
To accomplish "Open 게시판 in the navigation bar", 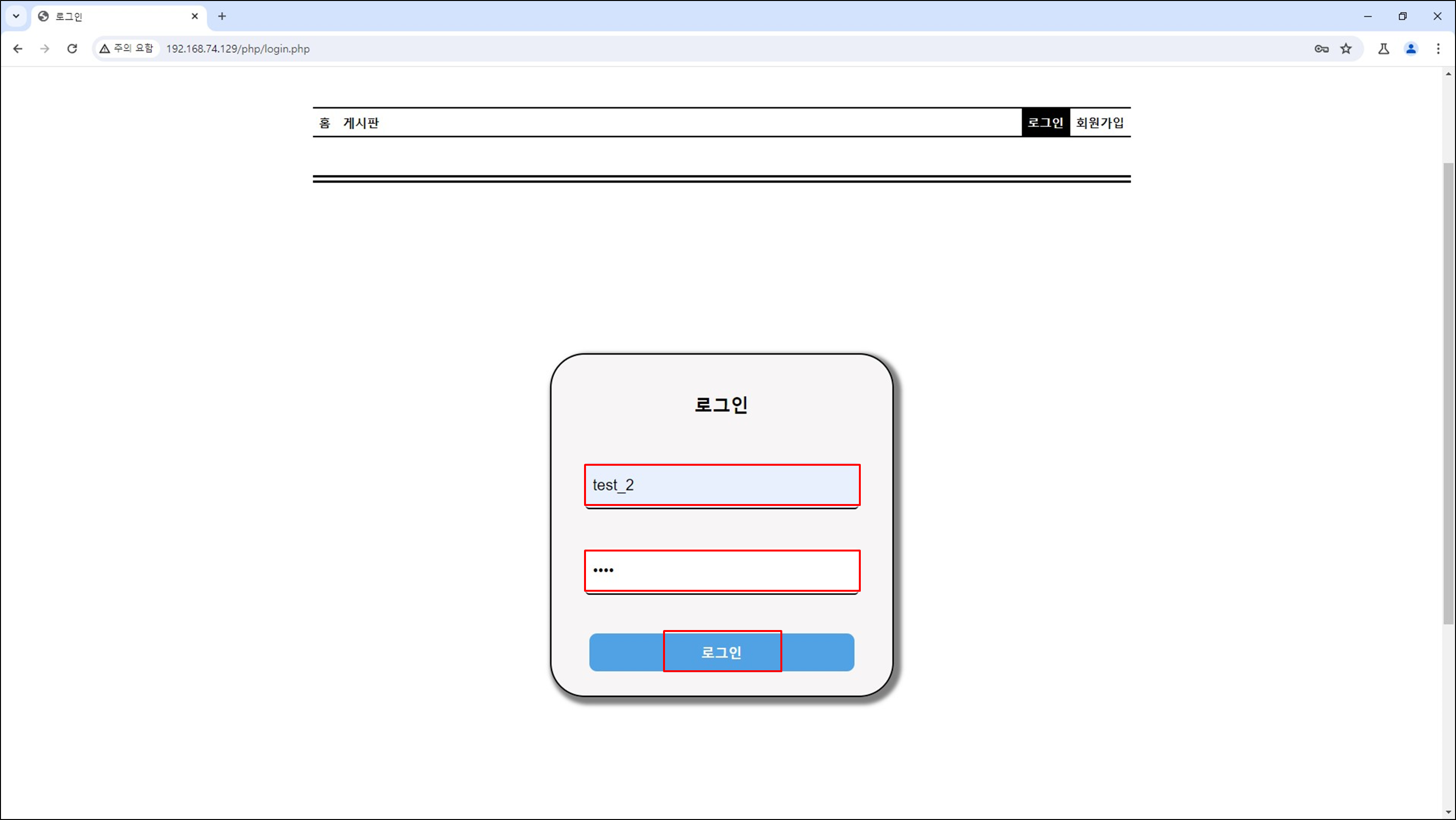I will point(361,123).
